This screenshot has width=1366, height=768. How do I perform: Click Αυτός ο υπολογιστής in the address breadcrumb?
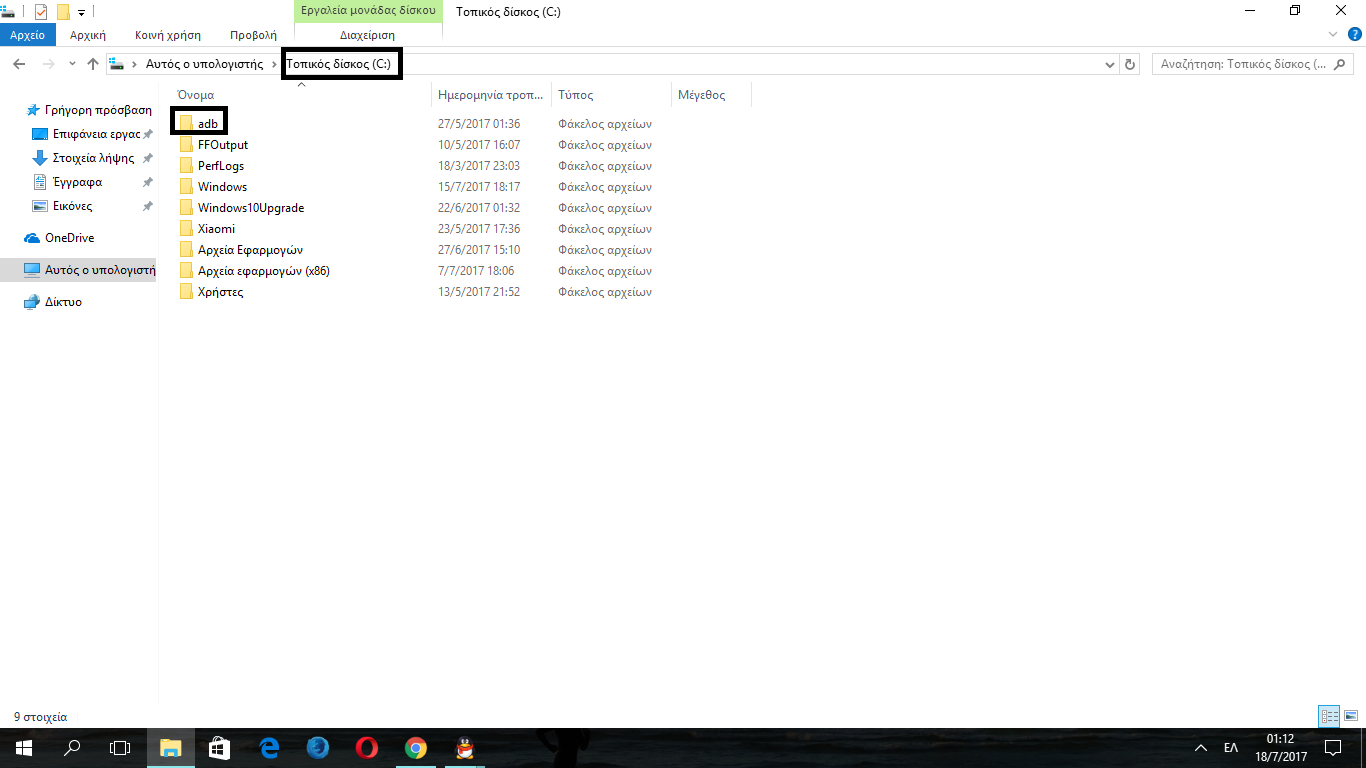(204, 64)
